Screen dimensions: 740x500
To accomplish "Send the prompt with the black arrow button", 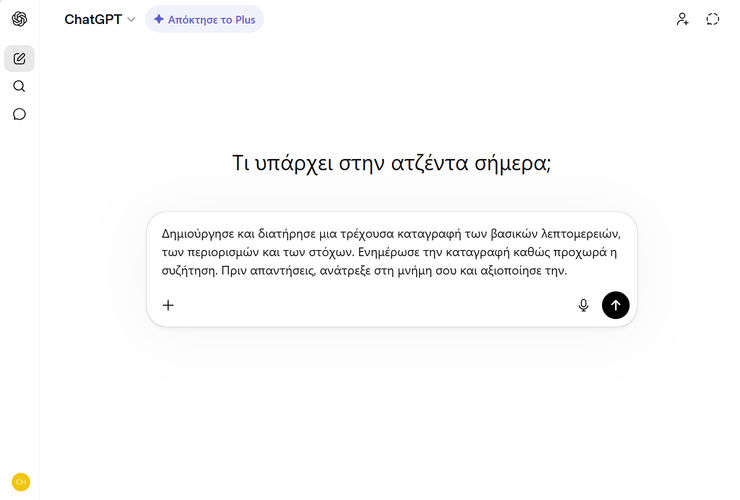I will [x=615, y=305].
